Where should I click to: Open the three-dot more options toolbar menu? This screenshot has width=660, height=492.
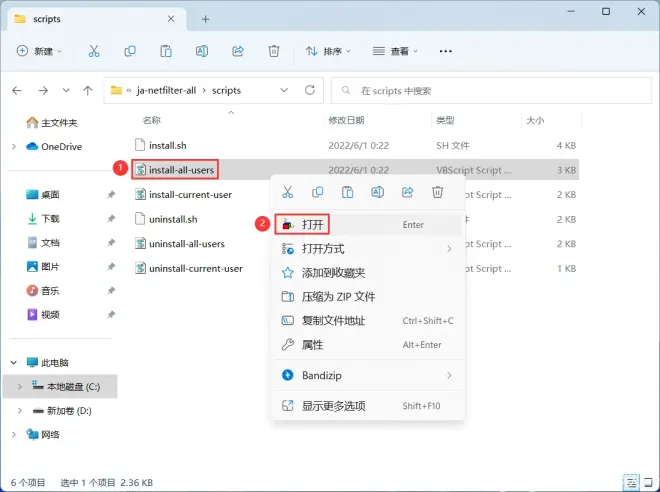445,51
